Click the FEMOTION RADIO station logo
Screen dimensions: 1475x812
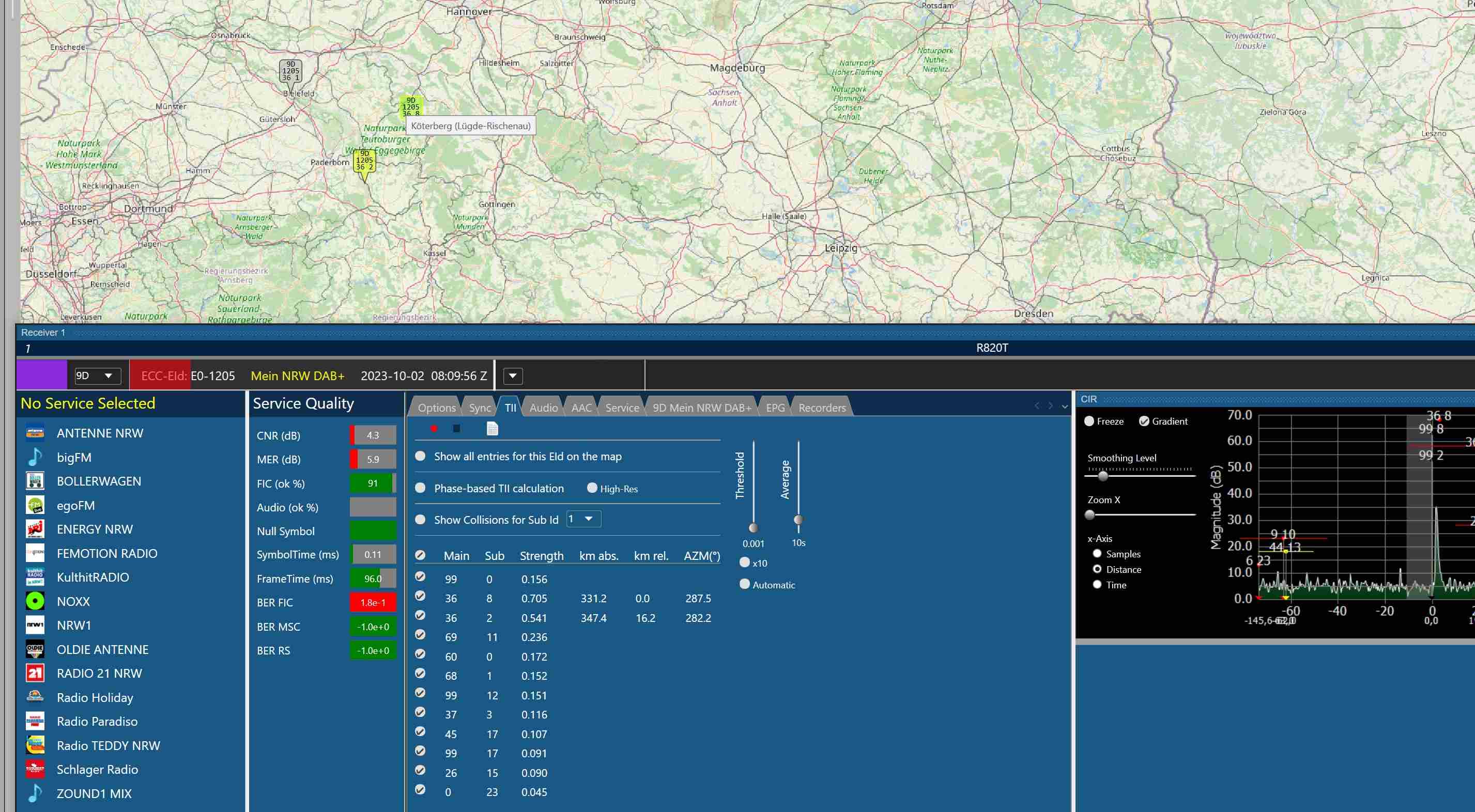click(x=35, y=553)
